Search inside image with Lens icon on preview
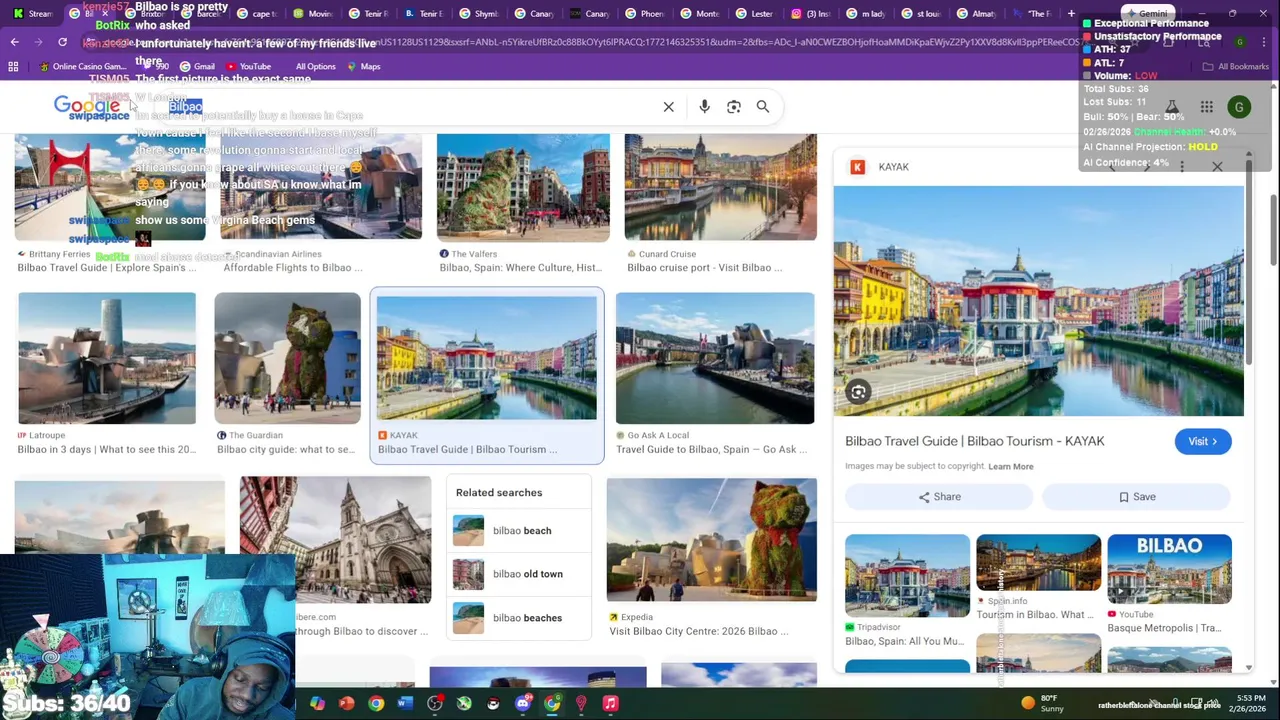 [x=858, y=392]
